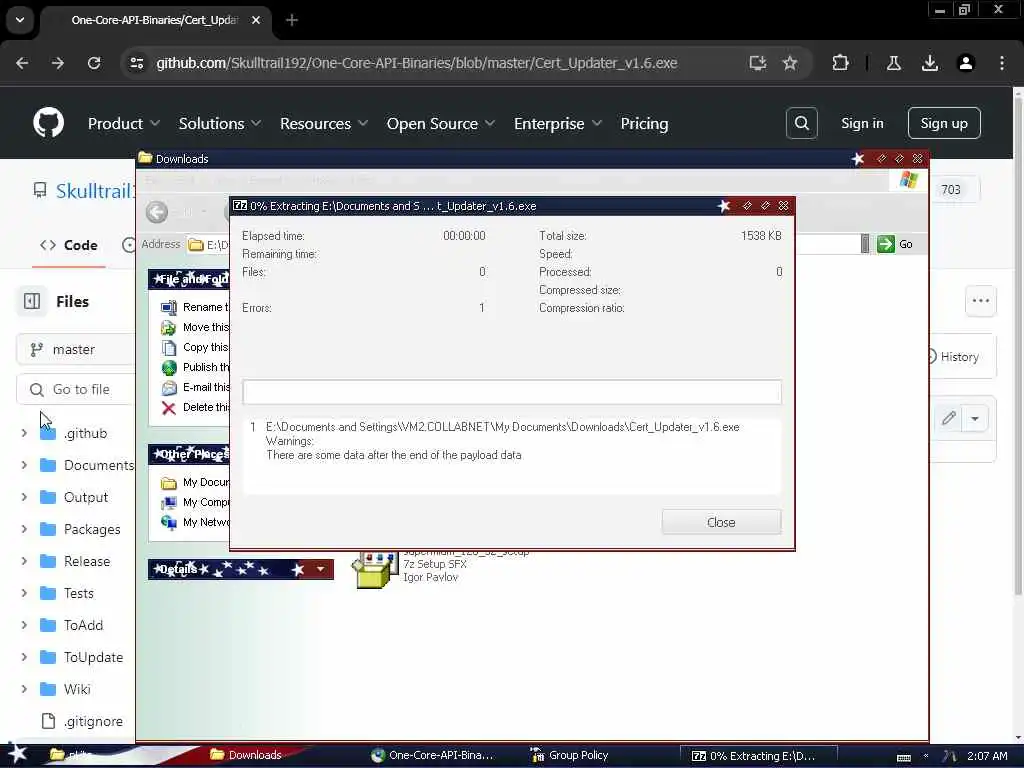Click the Chrome Labs flask icon
Screen dimensions: 1024x768
point(893,63)
